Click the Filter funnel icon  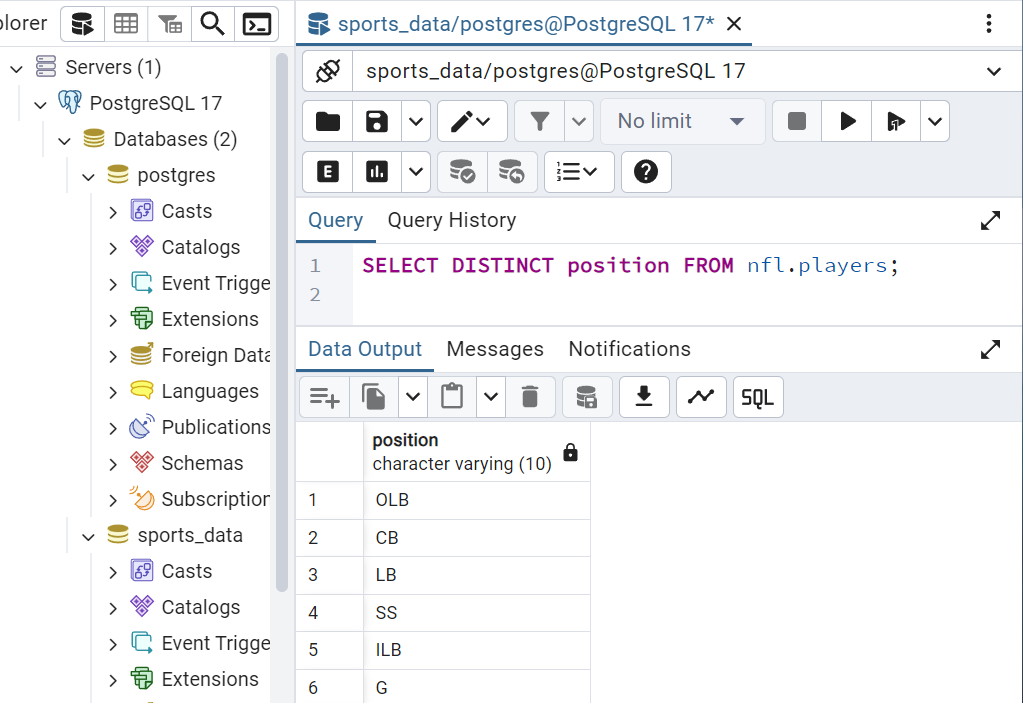coord(540,121)
